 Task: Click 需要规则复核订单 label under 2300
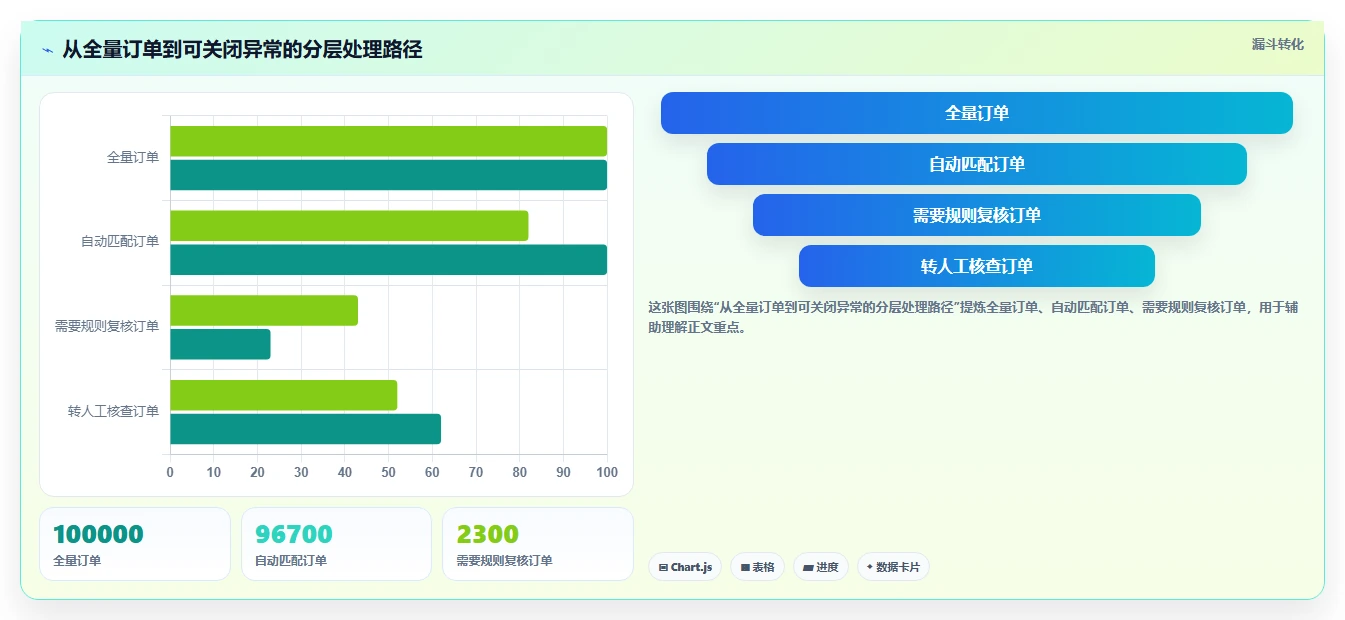click(504, 561)
